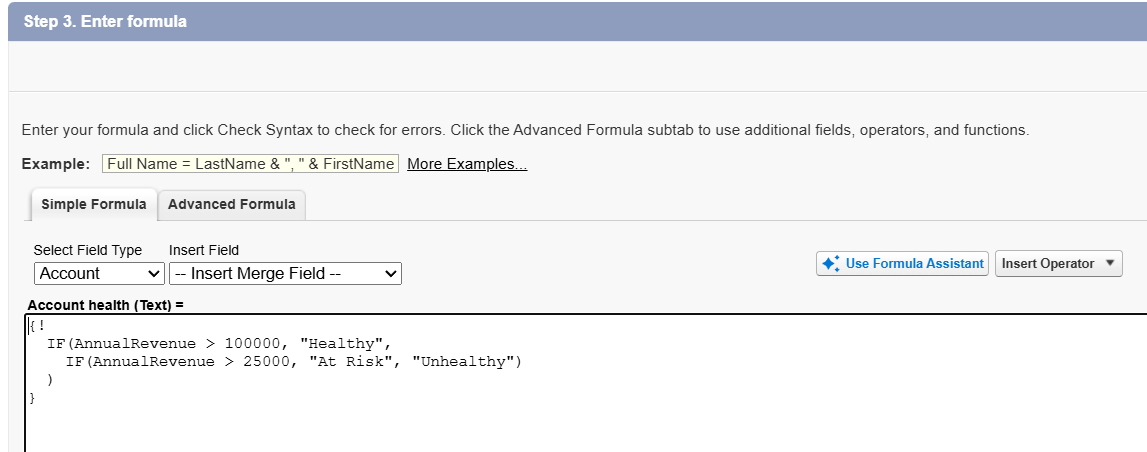
Task: Expand the Insert Merge Field dropdown
Action: click(285, 273)
